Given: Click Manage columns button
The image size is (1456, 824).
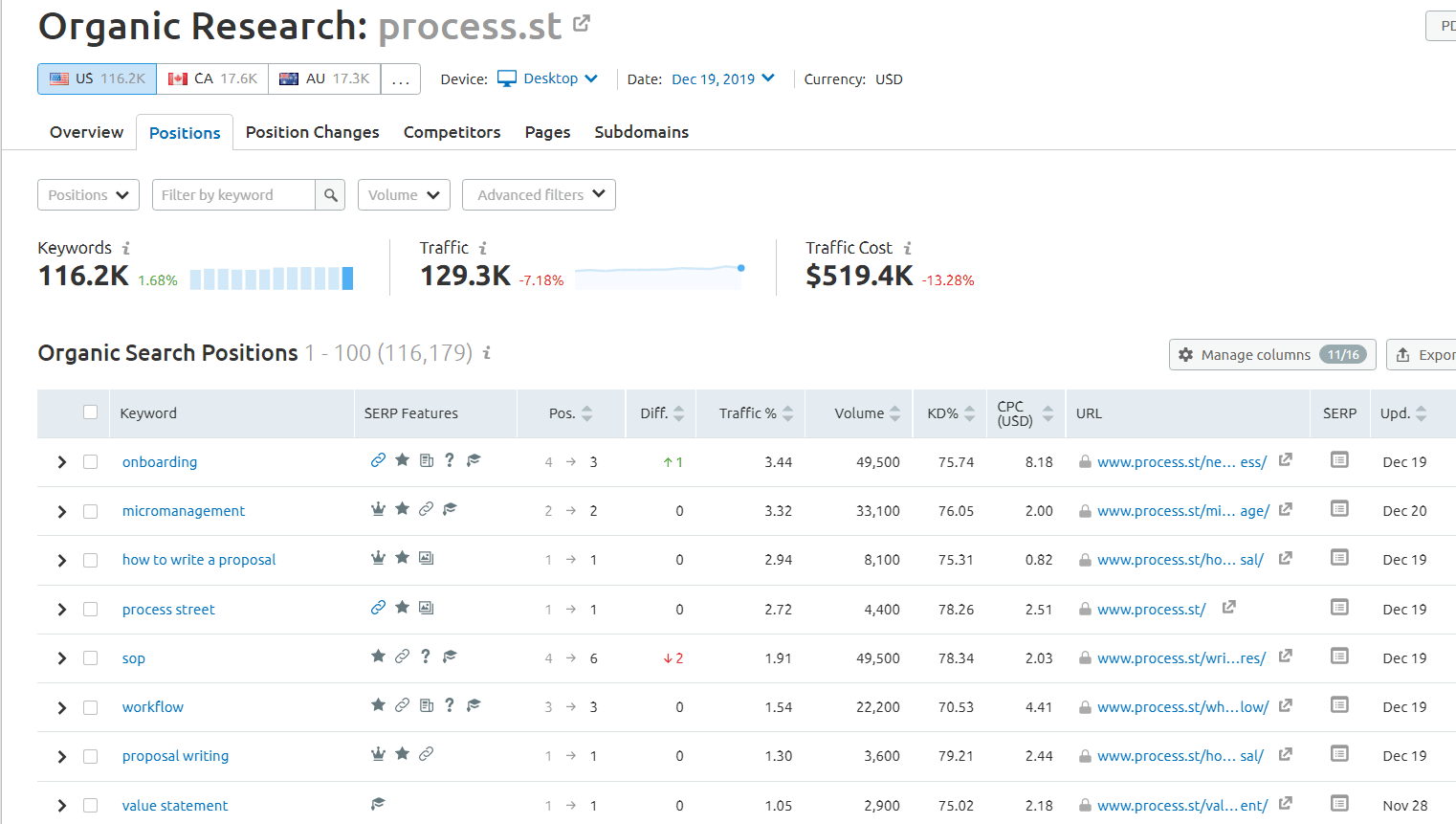Looking at the screenshot, I should 1272,354.
